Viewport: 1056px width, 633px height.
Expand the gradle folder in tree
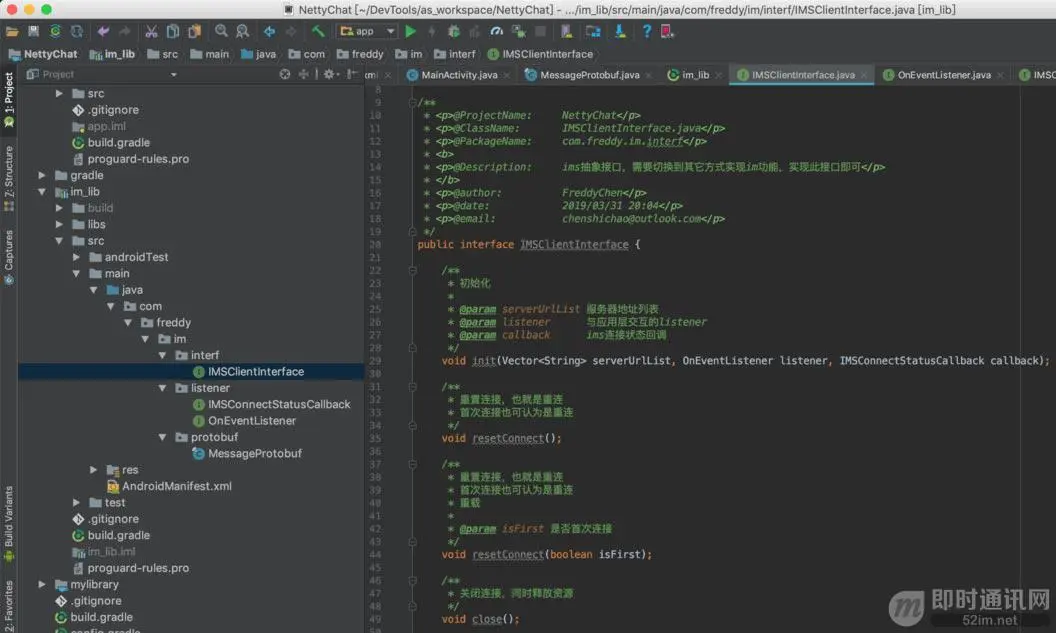point(42,175)
